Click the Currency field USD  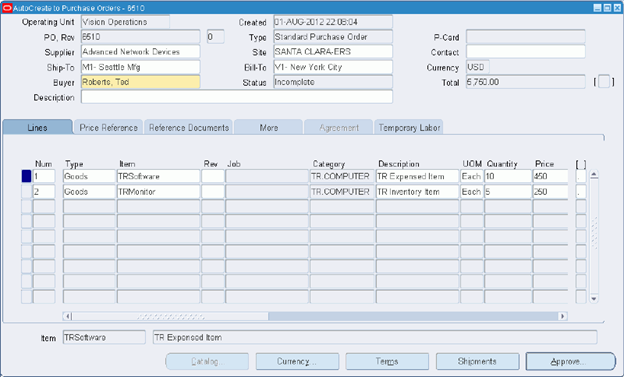point(478,67)
